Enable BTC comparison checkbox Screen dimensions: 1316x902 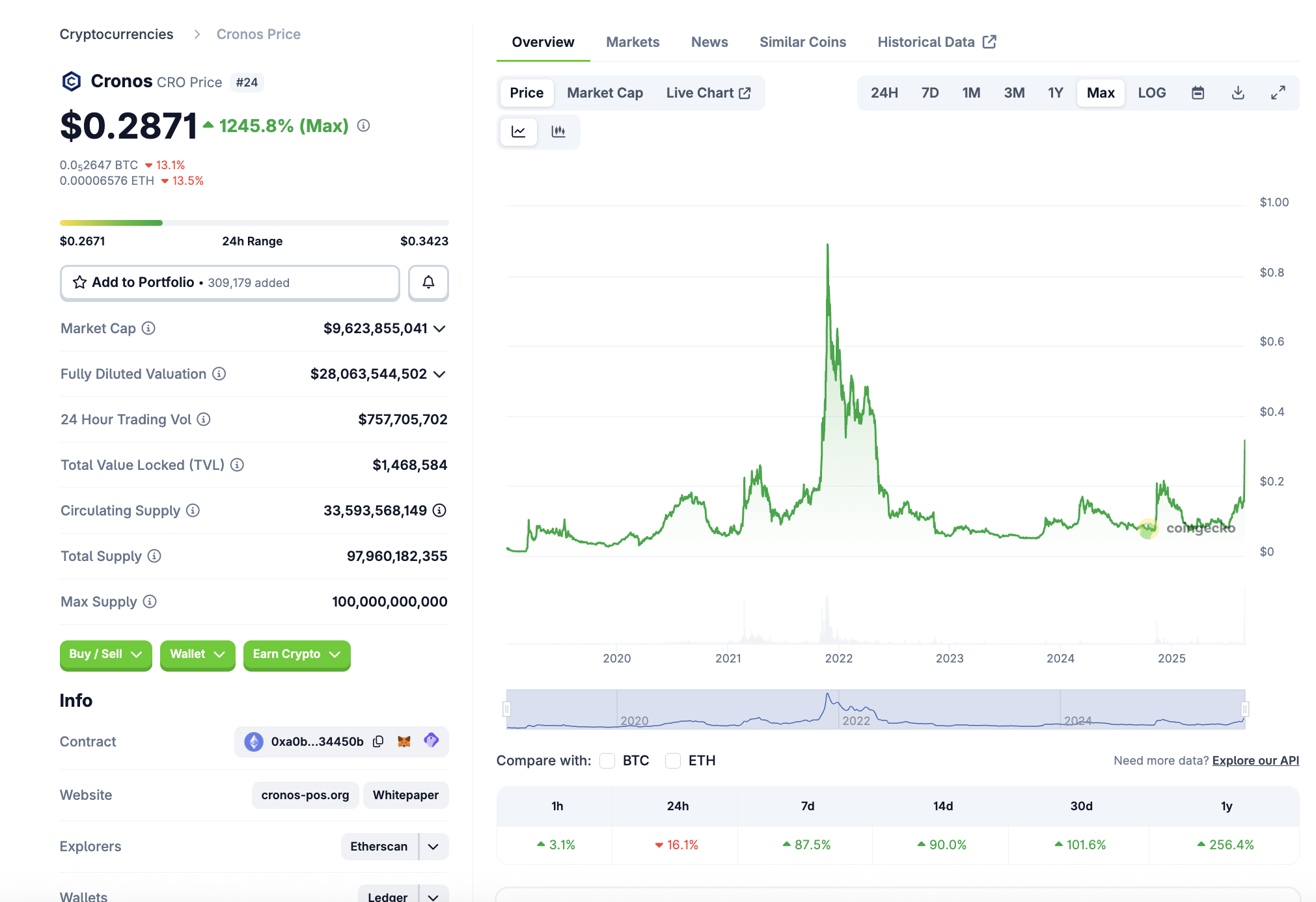607,761
